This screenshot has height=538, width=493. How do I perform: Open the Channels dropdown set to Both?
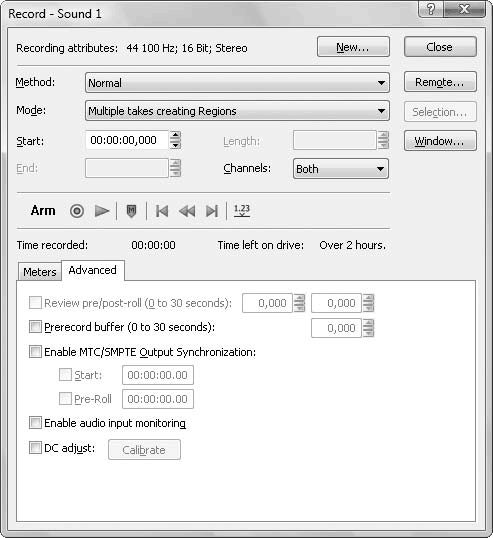pos(341,168)
